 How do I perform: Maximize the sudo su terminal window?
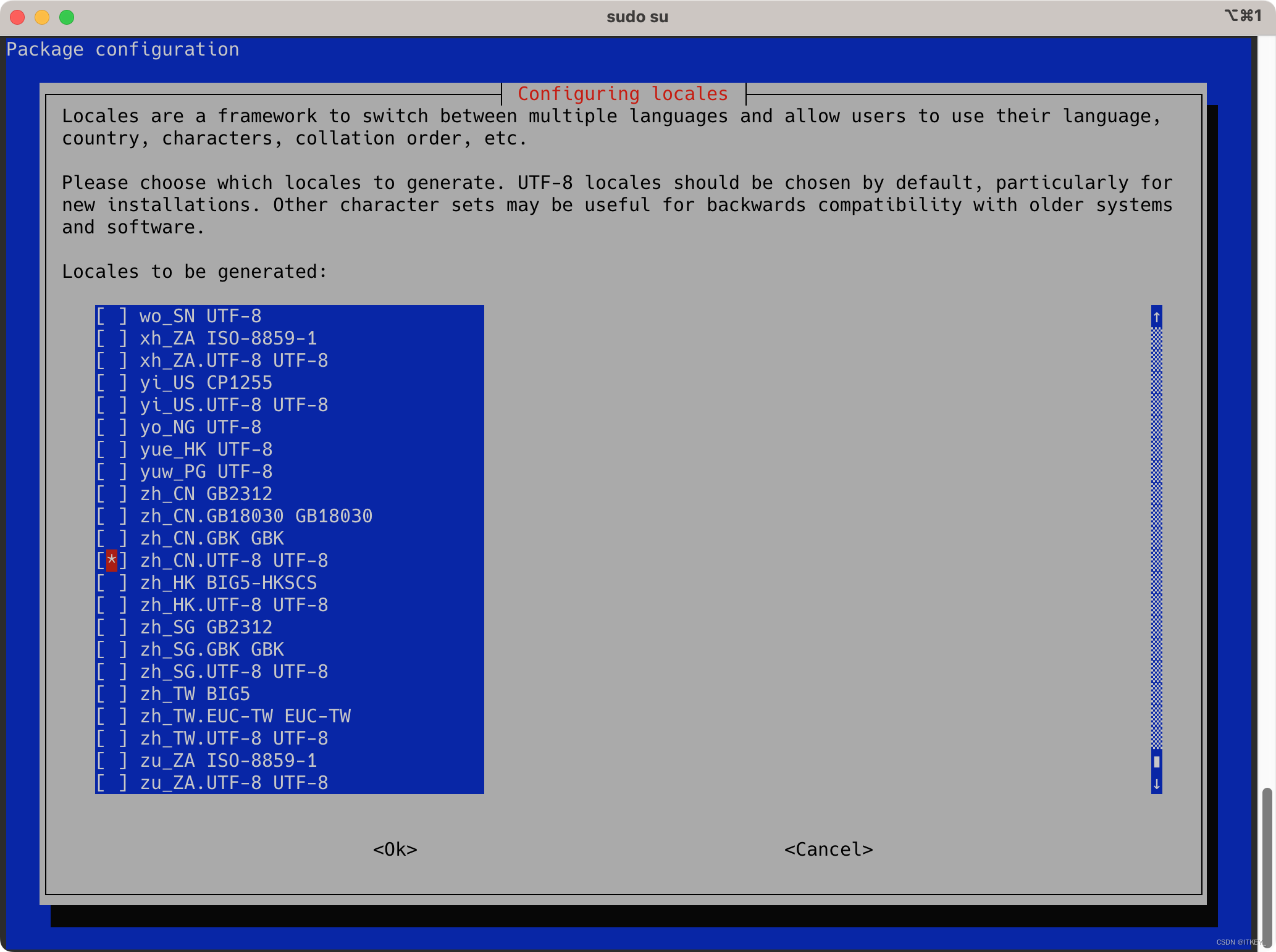[x=67, y=17]
